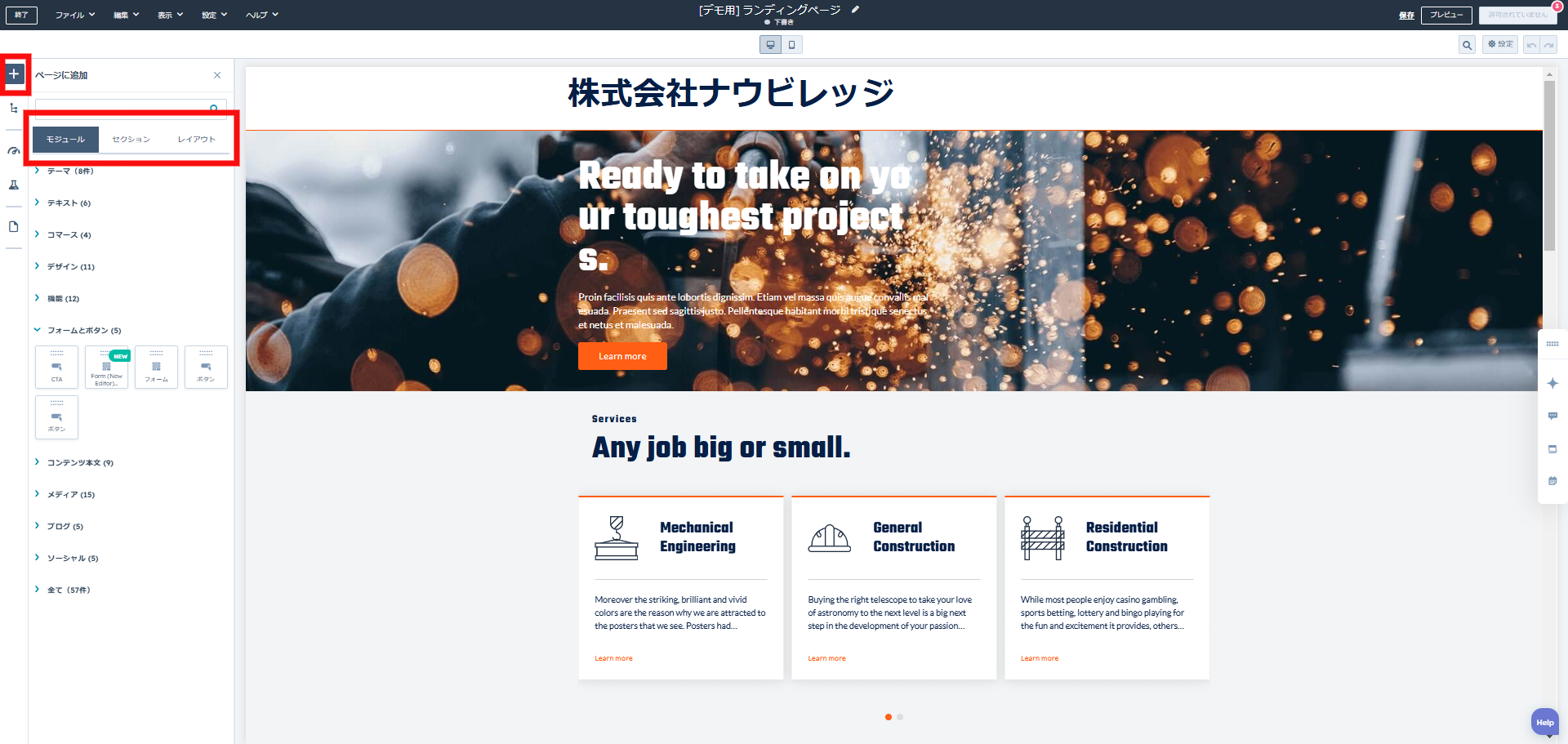The image size is (1568, 744).
Task: Switch to mobile preview view
Action: [791, 45]
